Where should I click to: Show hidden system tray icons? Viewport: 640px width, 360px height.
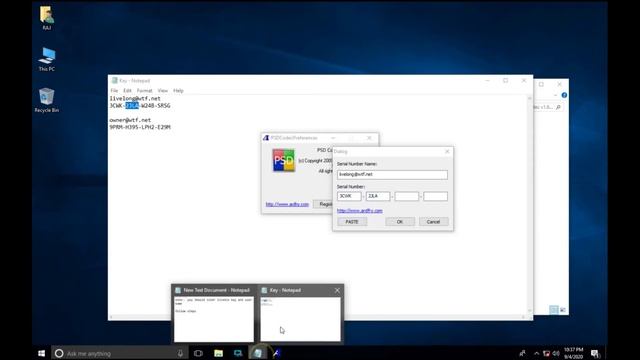coord(536,353)
